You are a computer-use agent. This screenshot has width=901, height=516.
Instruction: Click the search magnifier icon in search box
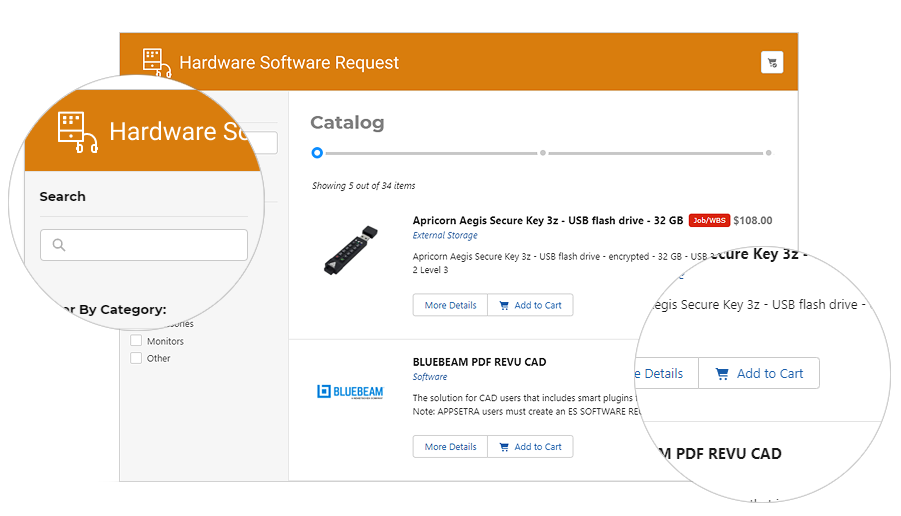(59, 245)
